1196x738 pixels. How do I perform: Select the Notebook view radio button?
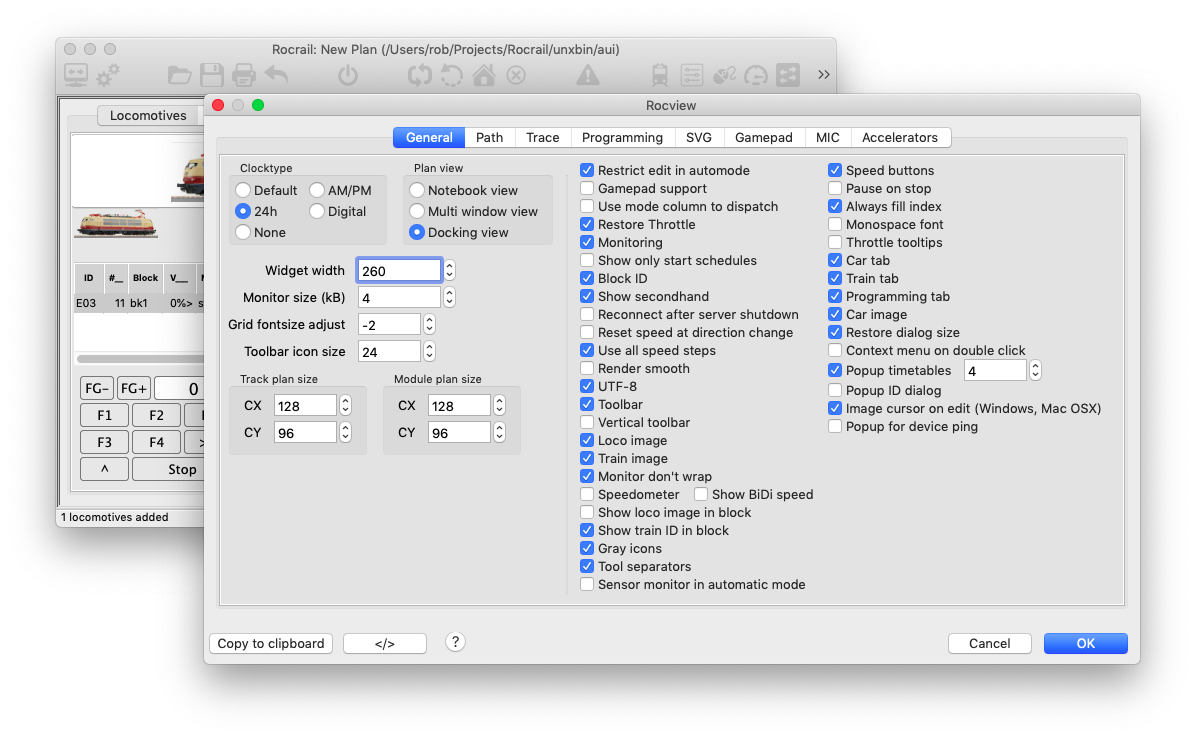(416, 190)
